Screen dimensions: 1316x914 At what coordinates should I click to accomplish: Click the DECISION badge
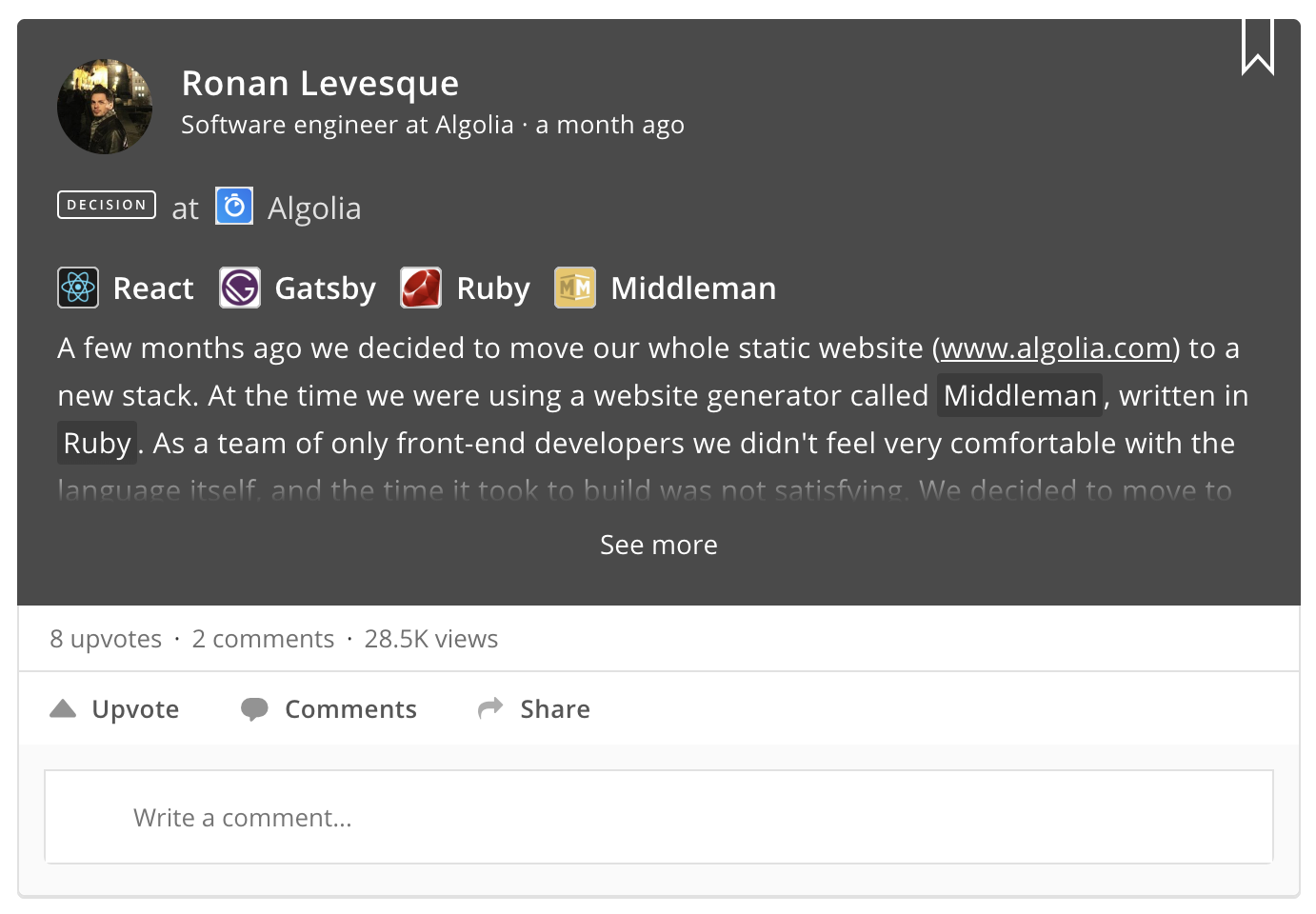click(x=107, y=205)
